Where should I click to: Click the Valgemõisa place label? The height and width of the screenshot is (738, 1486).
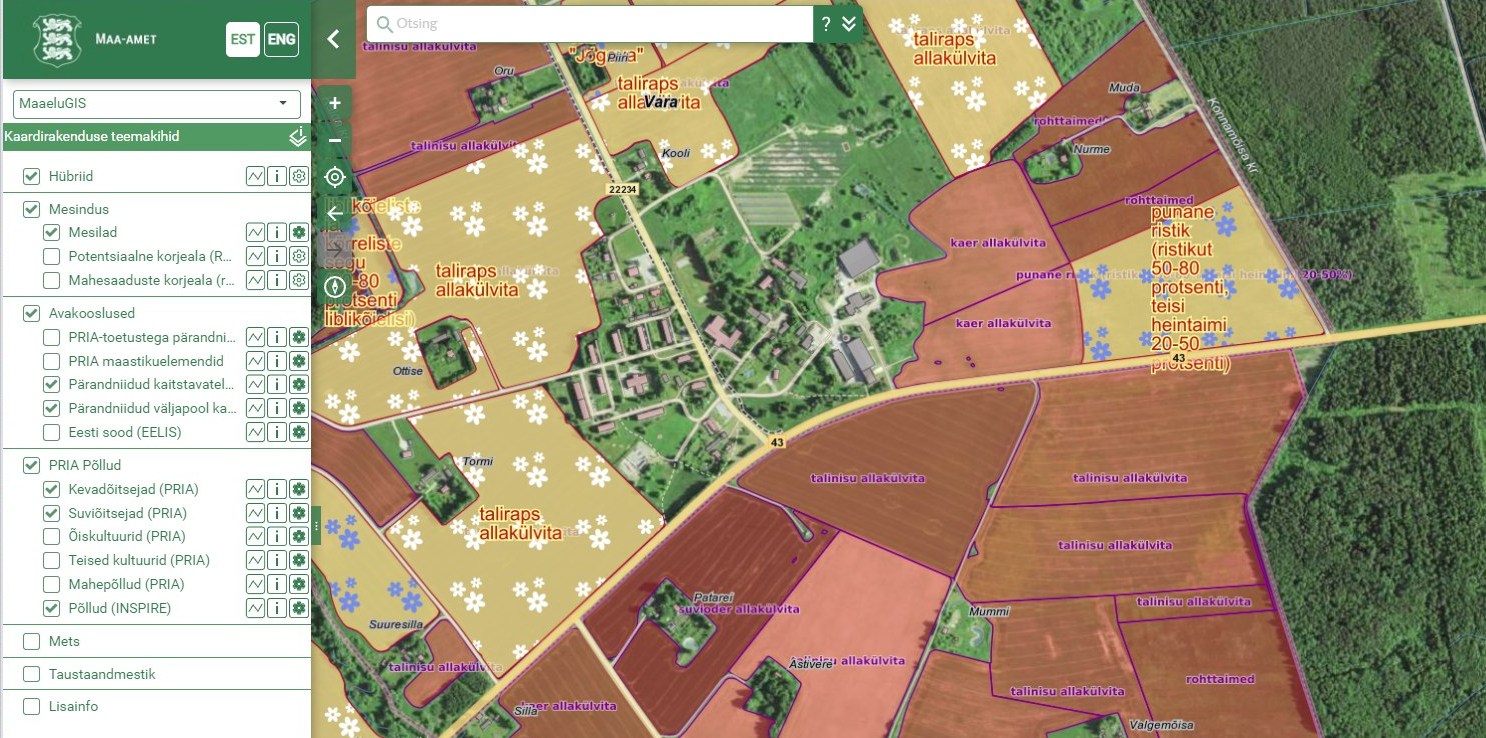click(x=1162, y=726)
